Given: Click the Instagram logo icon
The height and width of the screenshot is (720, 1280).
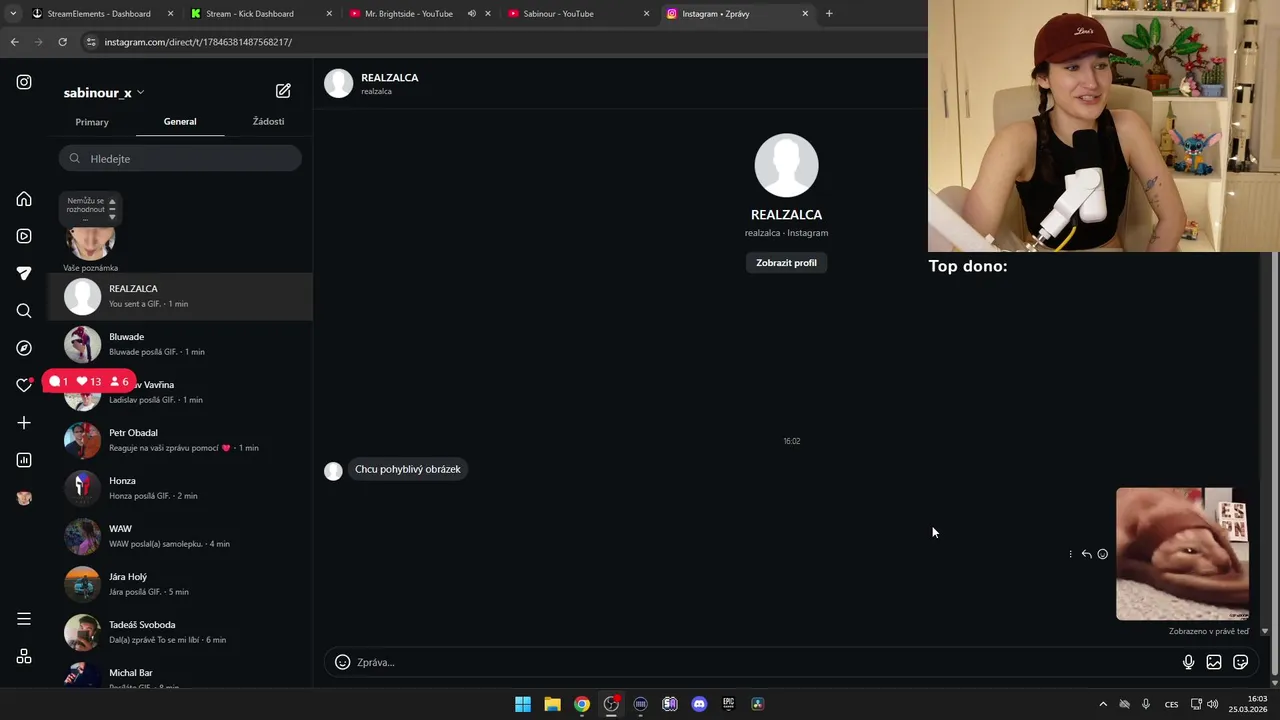Looking at the screenshot, I should click(x=24, y=82).
